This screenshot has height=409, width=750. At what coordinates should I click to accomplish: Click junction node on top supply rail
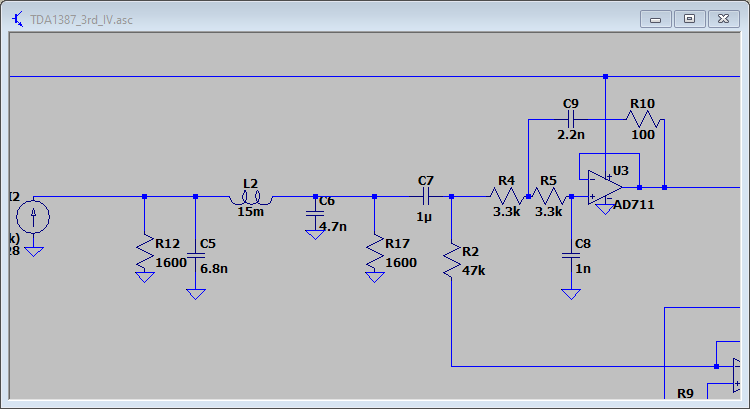[x=606, y=77]
